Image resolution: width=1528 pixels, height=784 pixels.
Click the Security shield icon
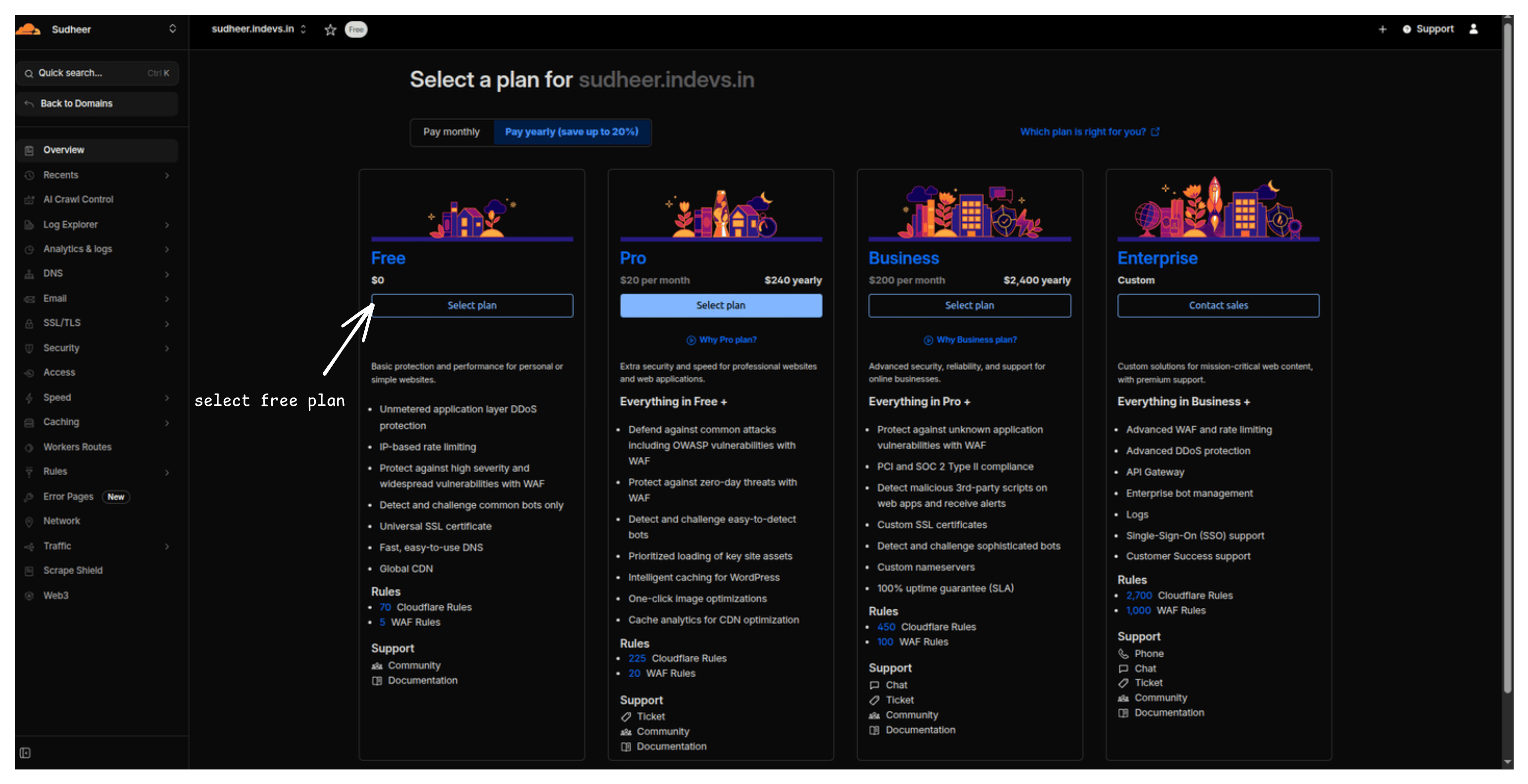(x=29, y=349)
